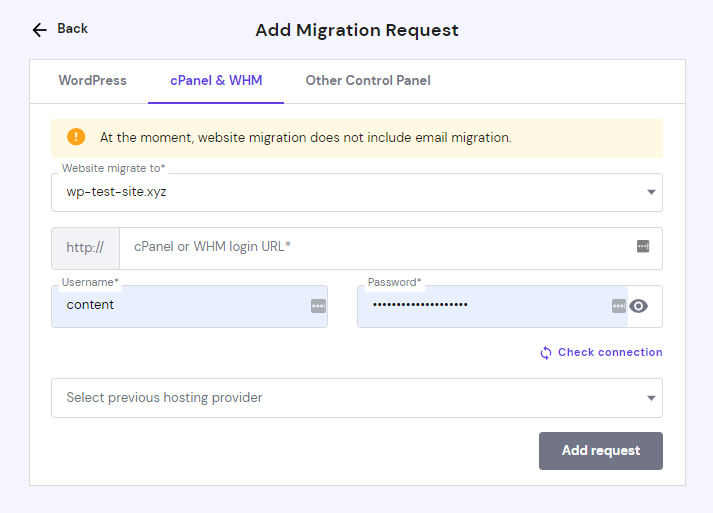This screenshot has height=513, width=713.
Task: Click the autofill icon in the Username field
Action: click(318, 306)
